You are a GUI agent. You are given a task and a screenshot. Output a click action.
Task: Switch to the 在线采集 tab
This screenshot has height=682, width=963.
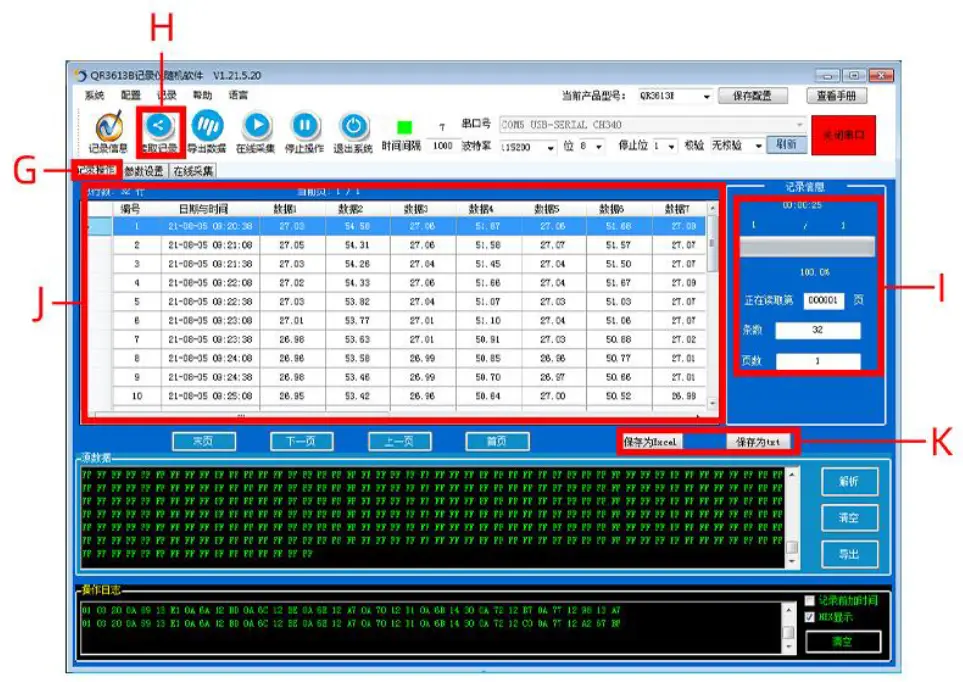[x=193, y=171]
